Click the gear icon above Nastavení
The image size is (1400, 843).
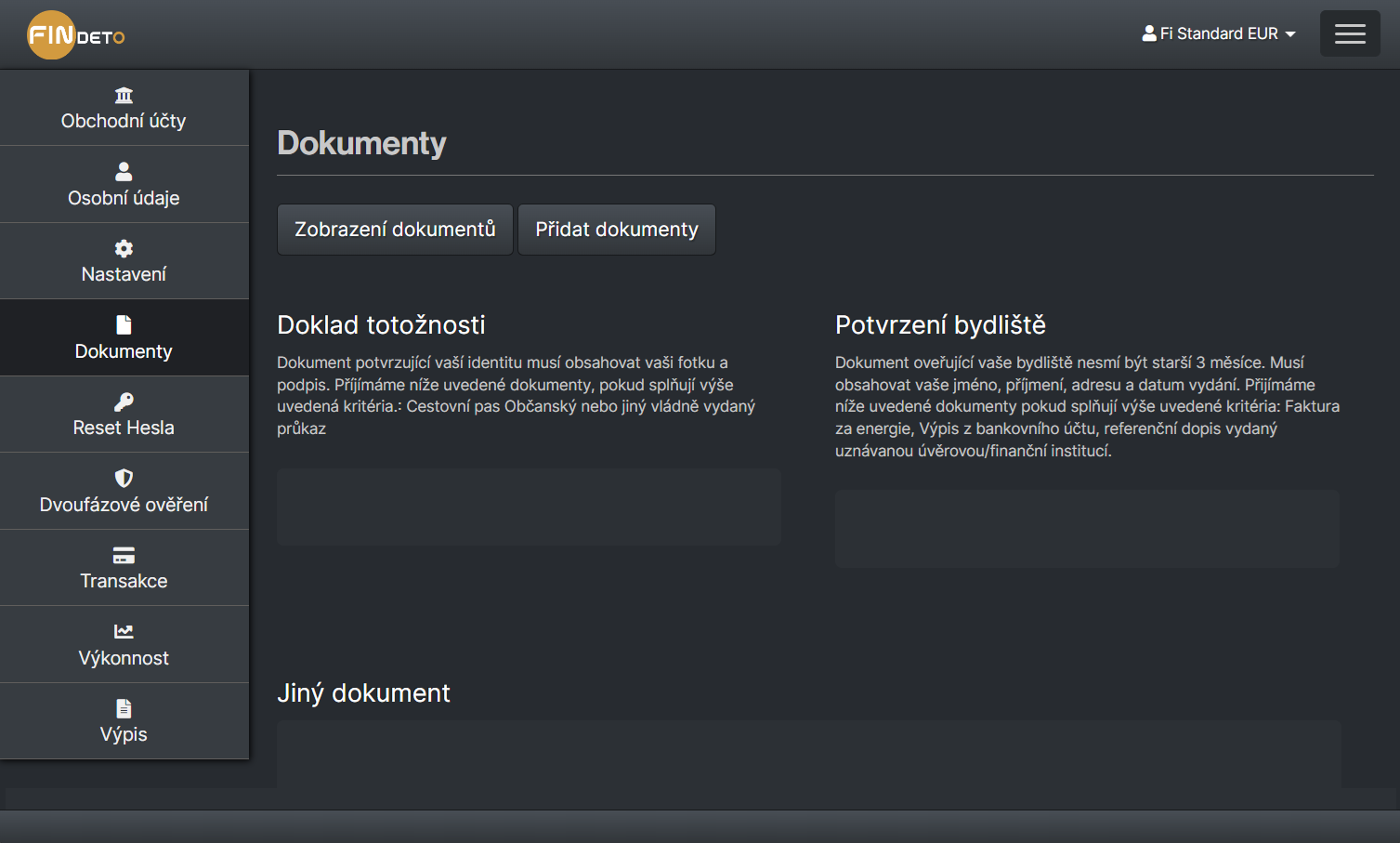point(124,248)
